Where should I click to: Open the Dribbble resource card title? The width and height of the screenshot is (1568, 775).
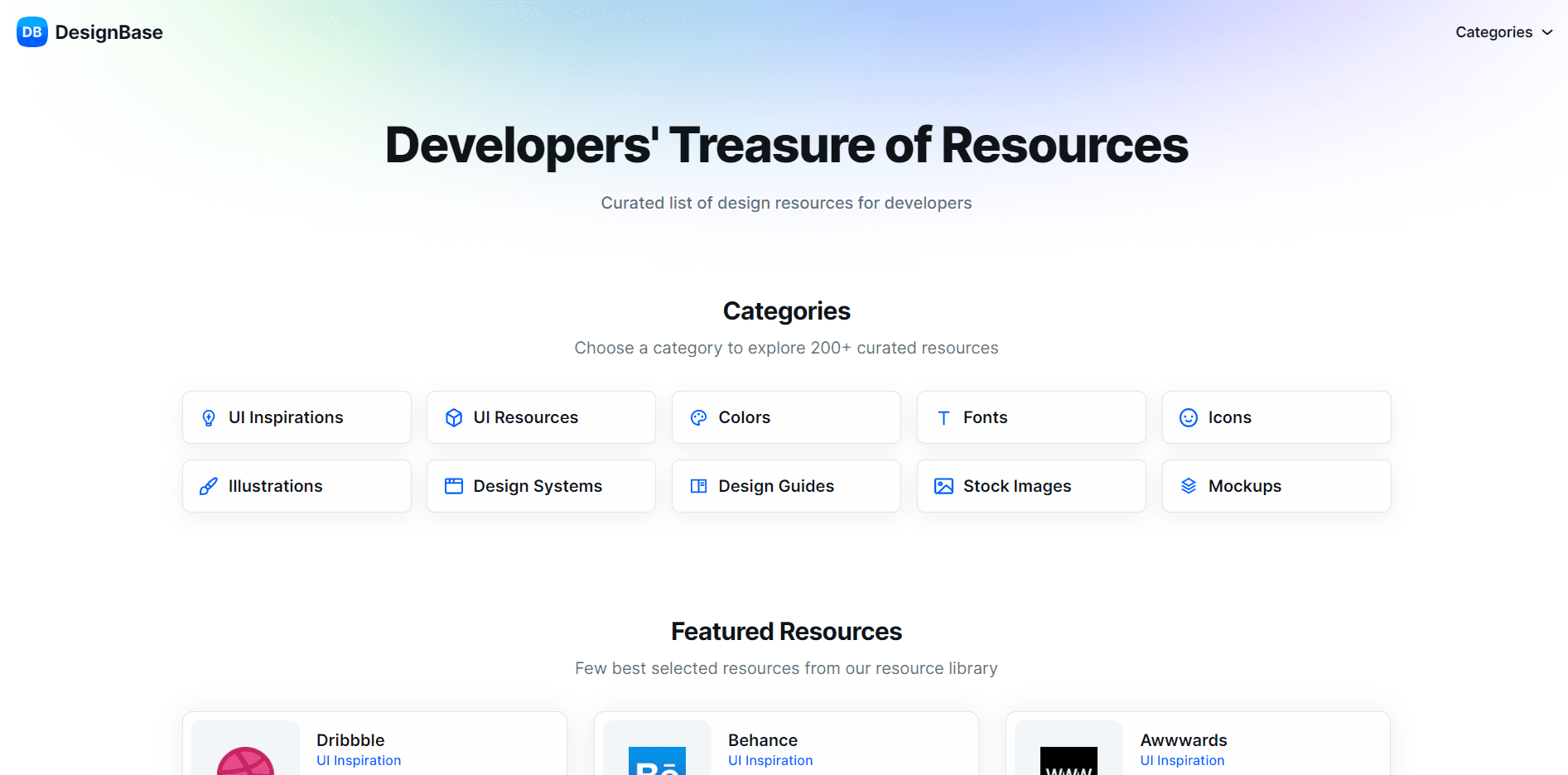pyautogui.click(x=350, y=740)
